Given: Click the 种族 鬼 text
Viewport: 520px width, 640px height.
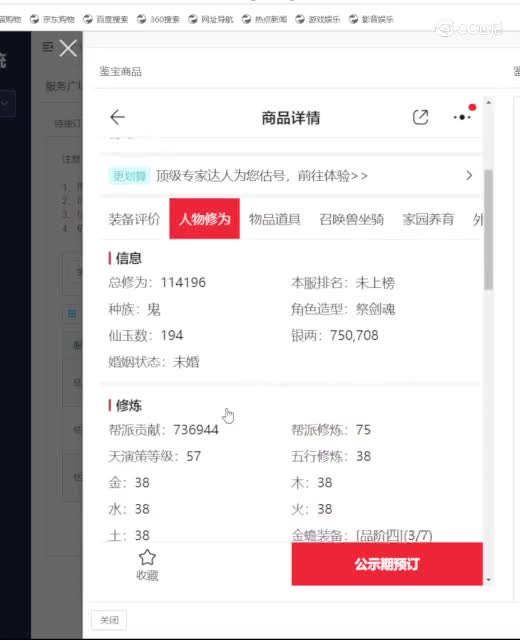Looking at the screenshot, I should [x=134, y=309].
